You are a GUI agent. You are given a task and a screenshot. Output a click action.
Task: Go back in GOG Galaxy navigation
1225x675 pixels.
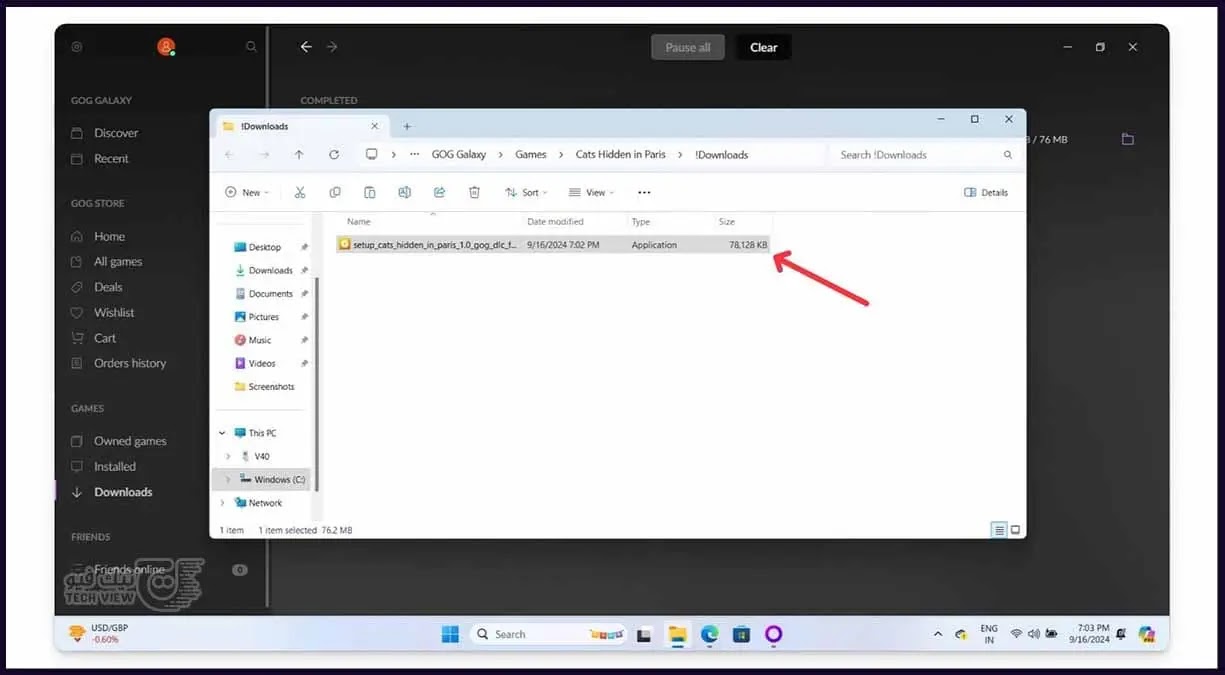(306, 47)
